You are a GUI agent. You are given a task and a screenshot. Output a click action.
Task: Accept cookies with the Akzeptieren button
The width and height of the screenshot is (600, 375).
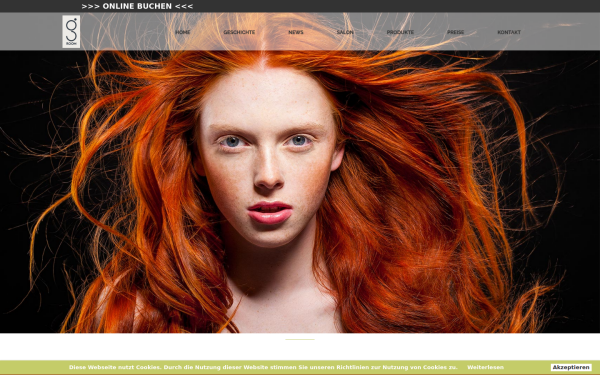tap(571, 367)
